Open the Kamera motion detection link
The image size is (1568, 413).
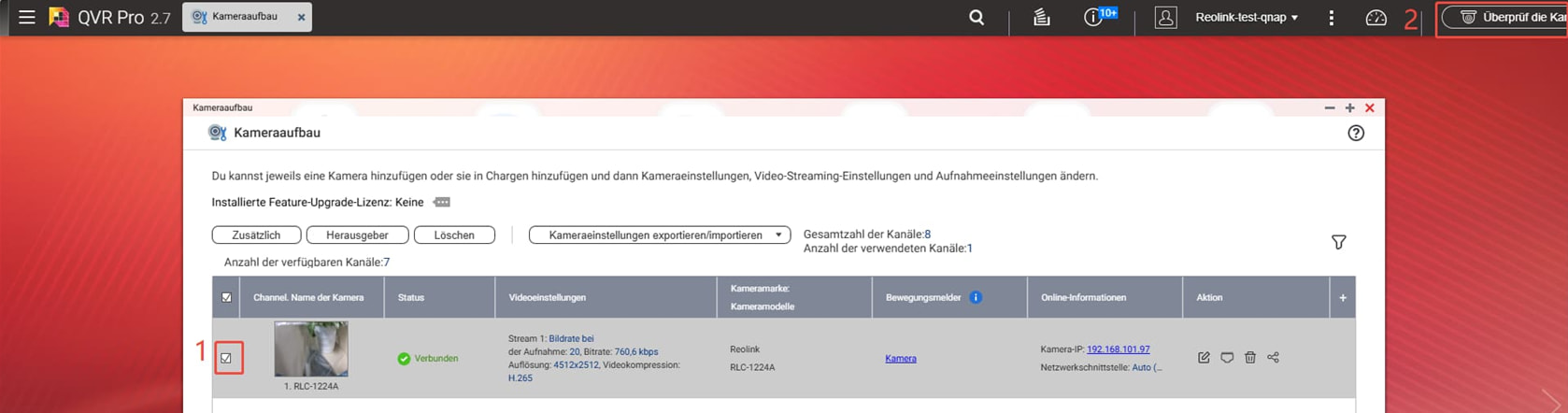coord(901,358)
